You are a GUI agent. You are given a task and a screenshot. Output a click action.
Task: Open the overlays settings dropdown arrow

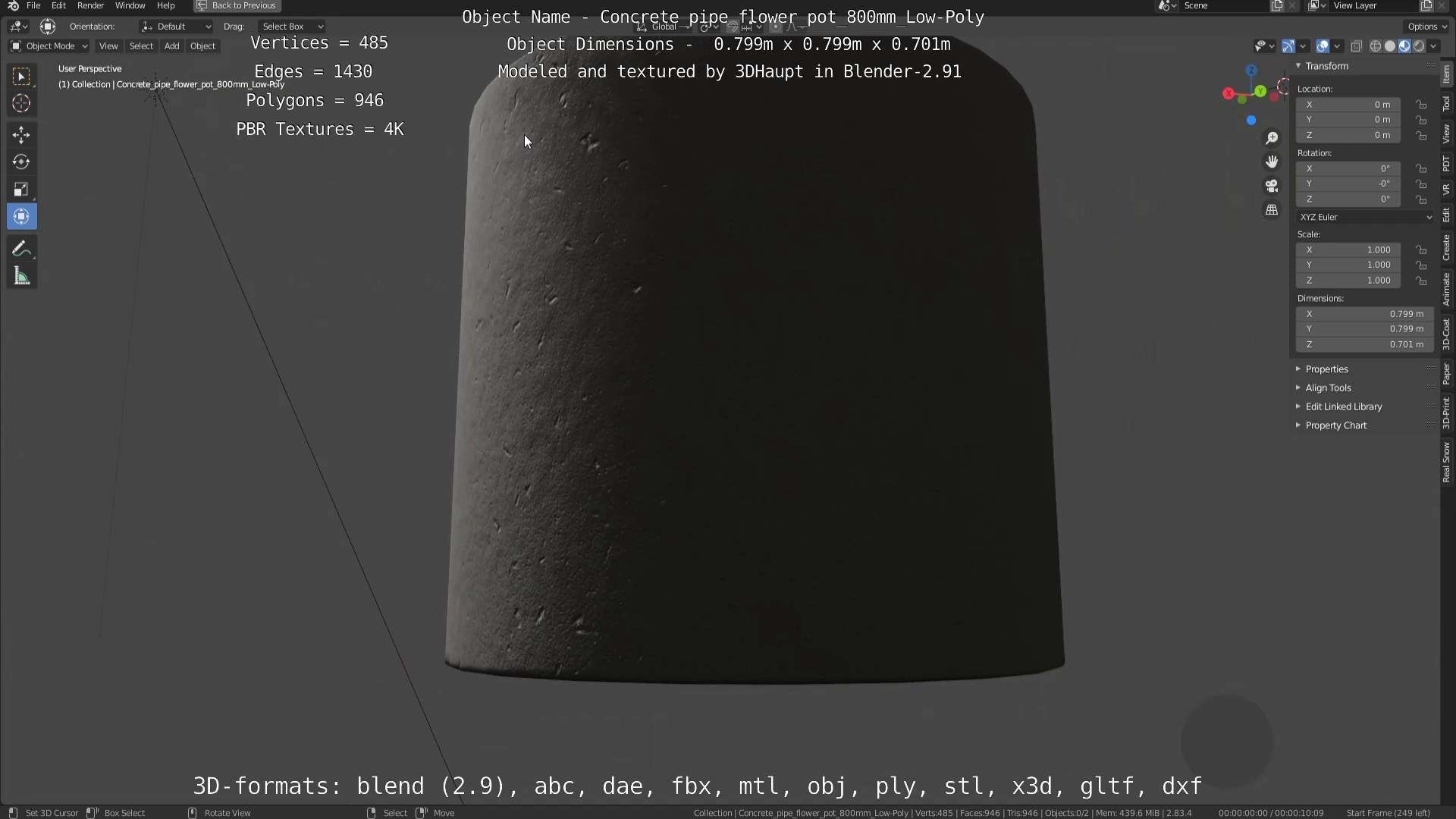(x=1337, y=46)
